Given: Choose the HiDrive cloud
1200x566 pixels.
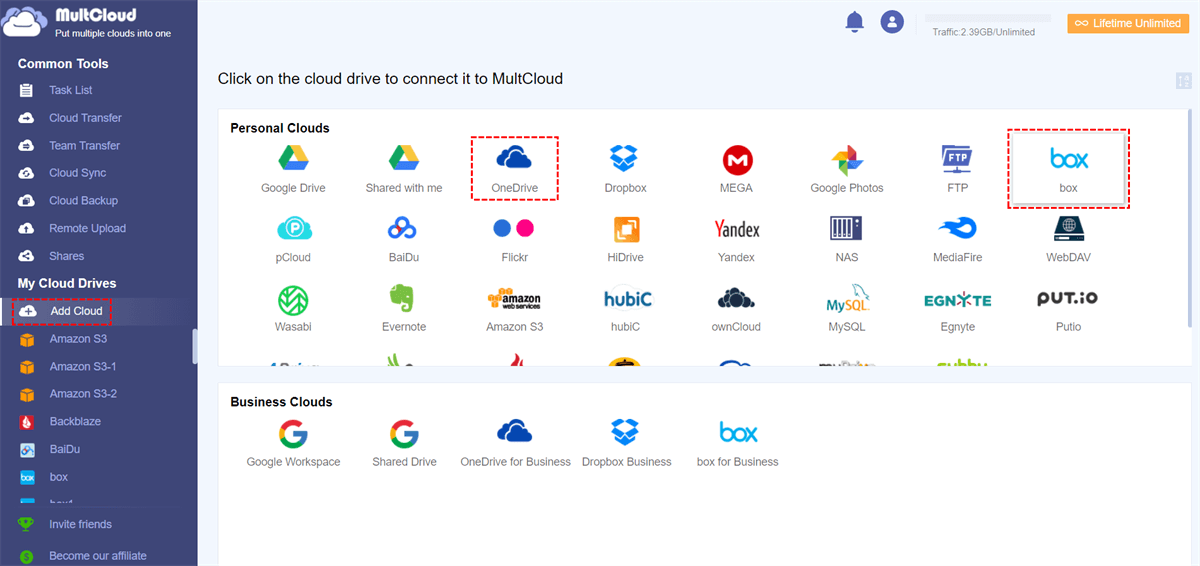Looking at the screenshot, I should coord(625,238).
